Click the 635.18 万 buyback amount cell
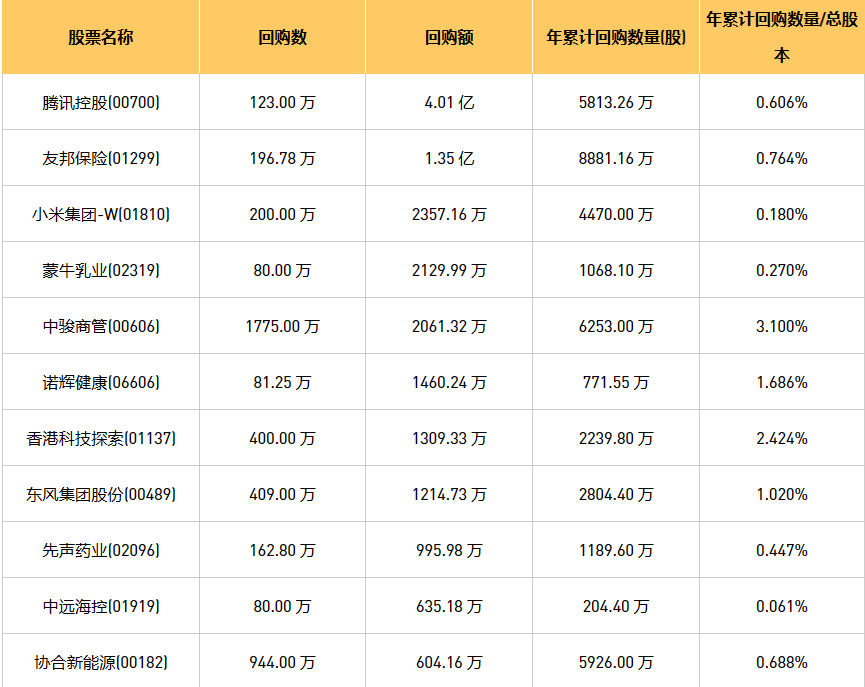Image resolution: width=865 pixels, height=687 pixels. (449, 606)
